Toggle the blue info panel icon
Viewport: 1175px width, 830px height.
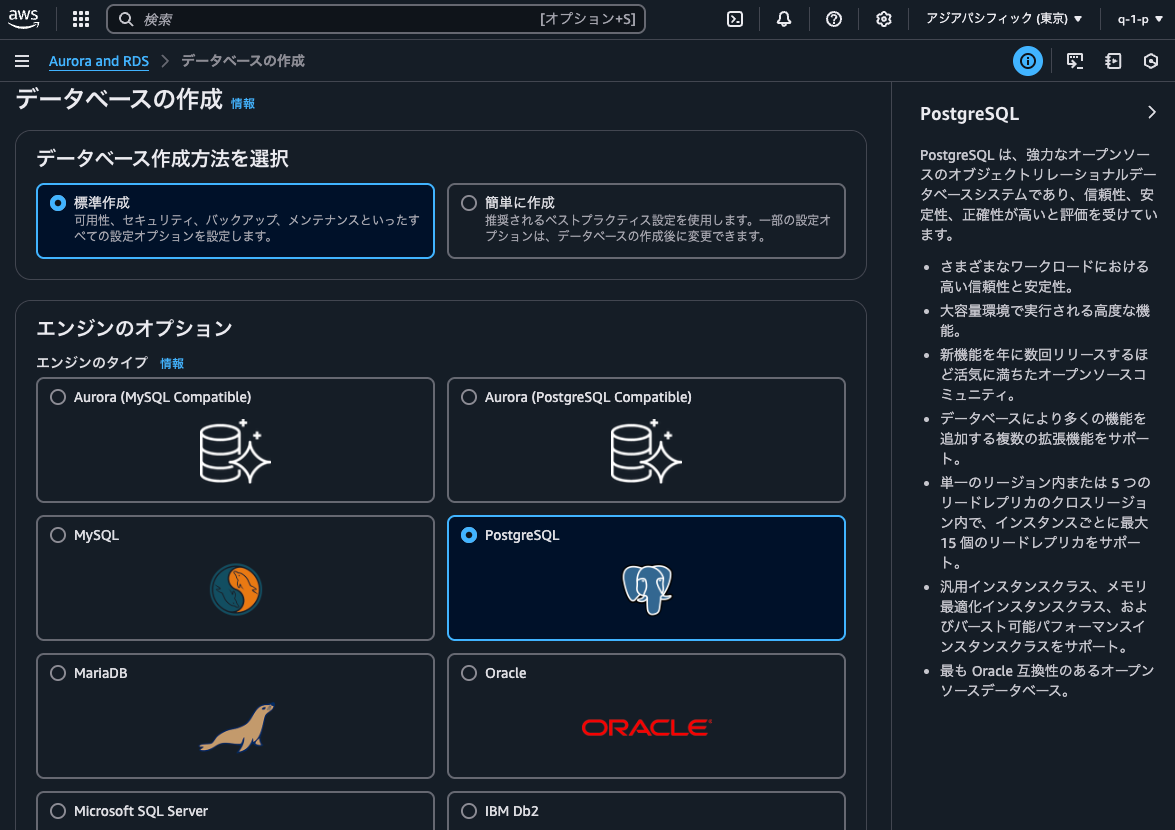click(1028, 61)
